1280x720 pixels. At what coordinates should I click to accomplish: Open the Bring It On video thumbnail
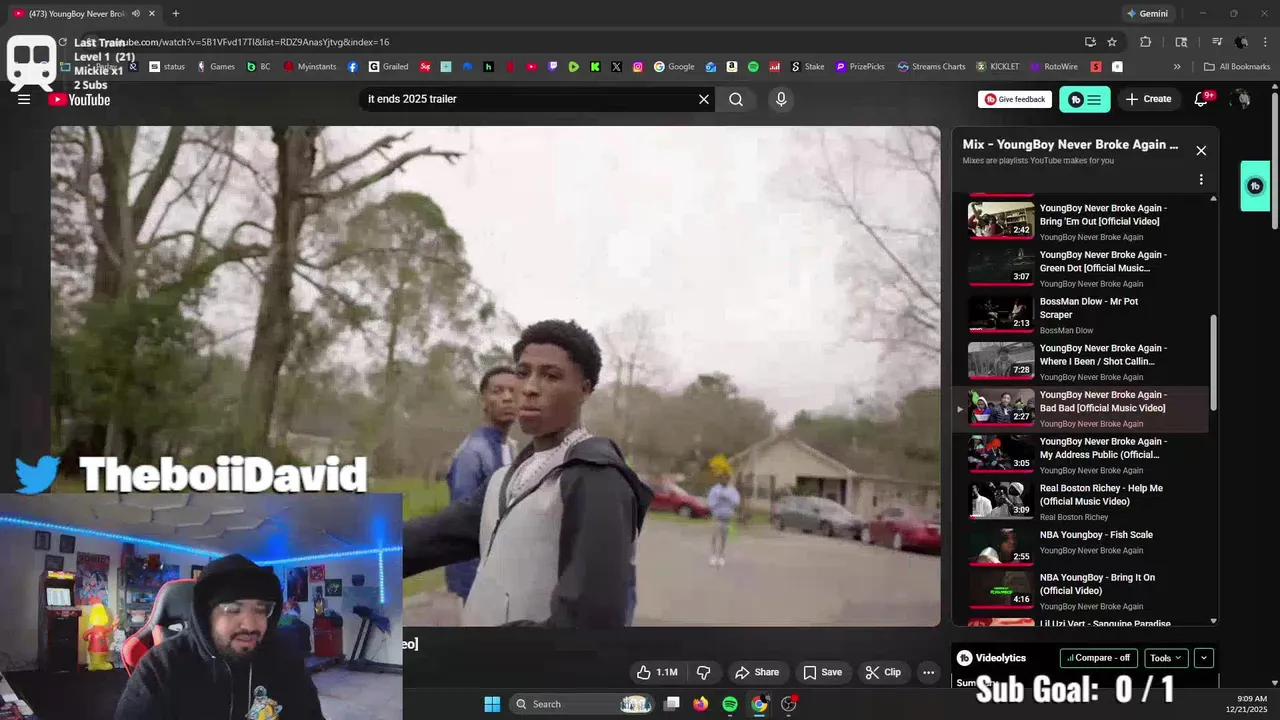click(1001, 590)
